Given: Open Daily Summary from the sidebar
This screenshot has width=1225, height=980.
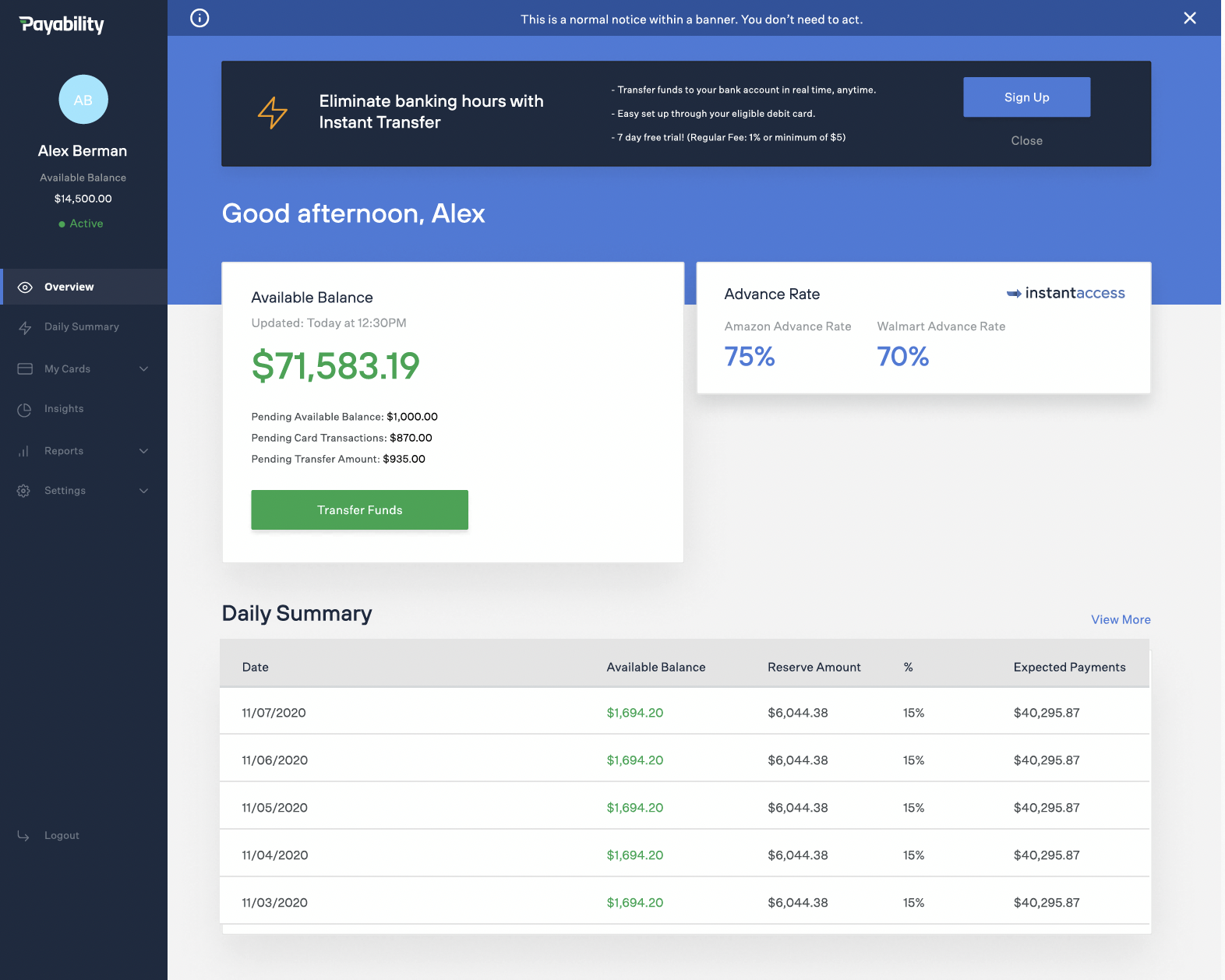Looking at the screenshot, I should (x=82, y=327).
